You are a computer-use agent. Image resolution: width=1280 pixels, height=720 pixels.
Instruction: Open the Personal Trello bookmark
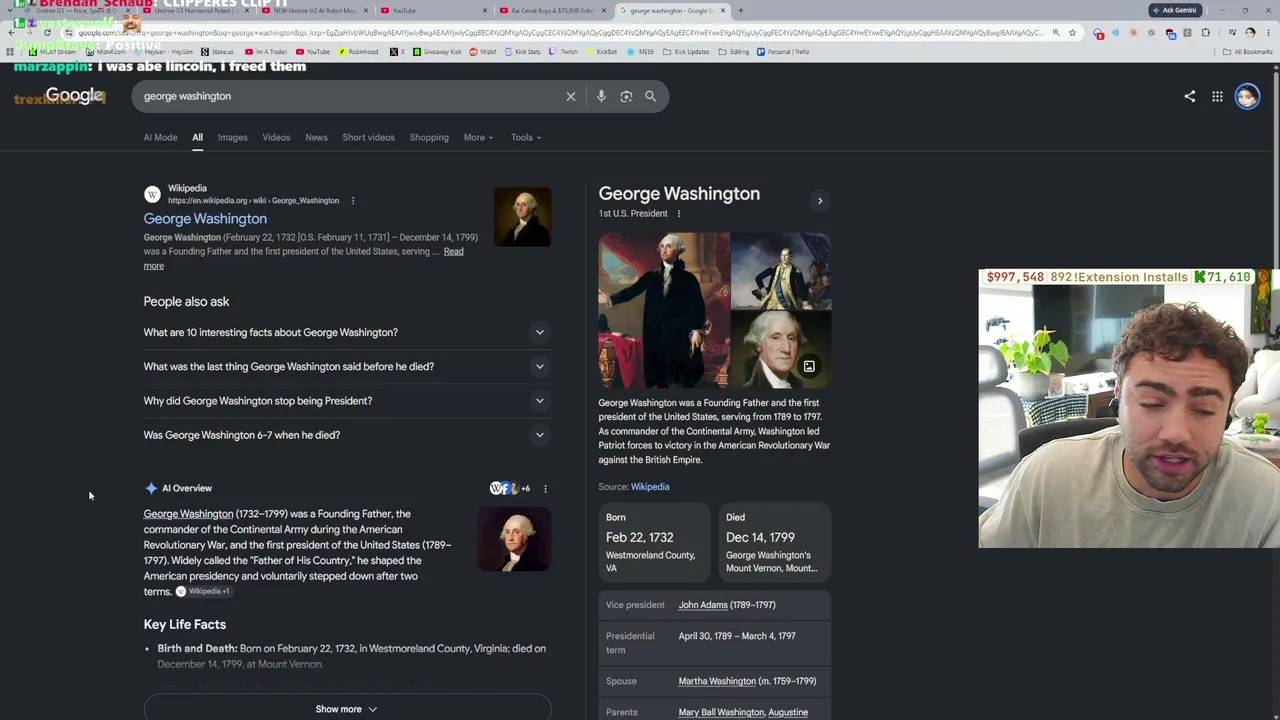pos(783,51)
